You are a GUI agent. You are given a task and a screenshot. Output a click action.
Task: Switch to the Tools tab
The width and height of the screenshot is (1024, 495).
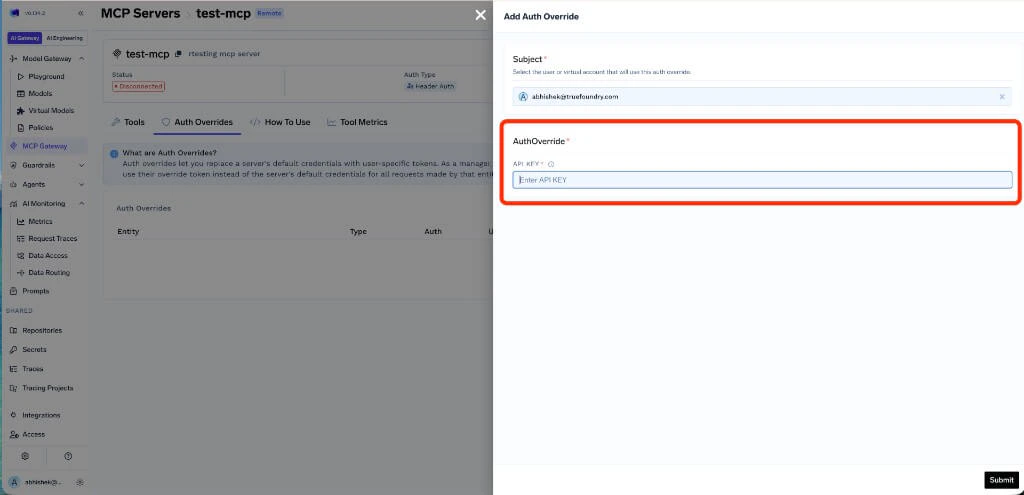[128, 122]
